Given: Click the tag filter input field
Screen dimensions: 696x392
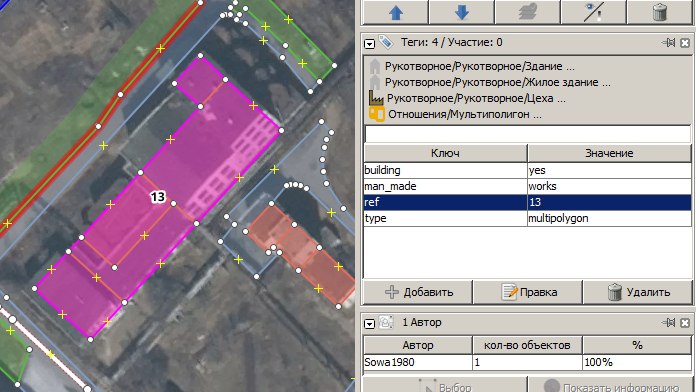Looking at the screenshot, I should (527, 134).
